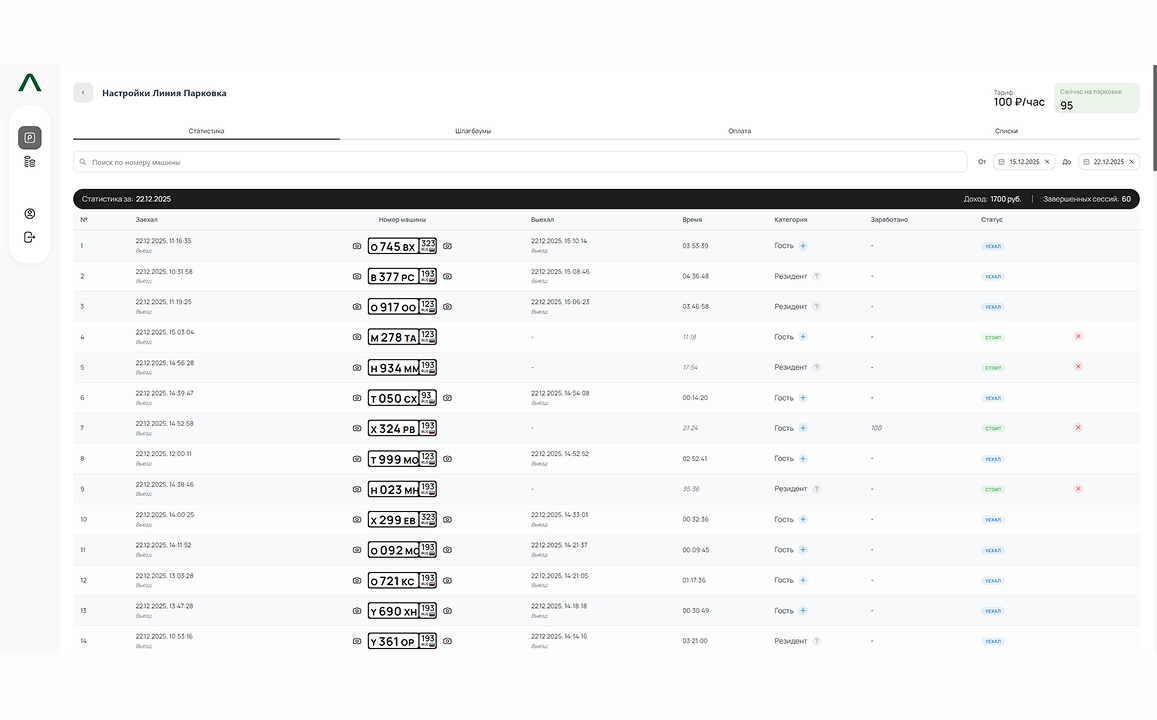This screenshot has height=720, width=1157.
Task: Click the car number search field
Action: (520, 162)
